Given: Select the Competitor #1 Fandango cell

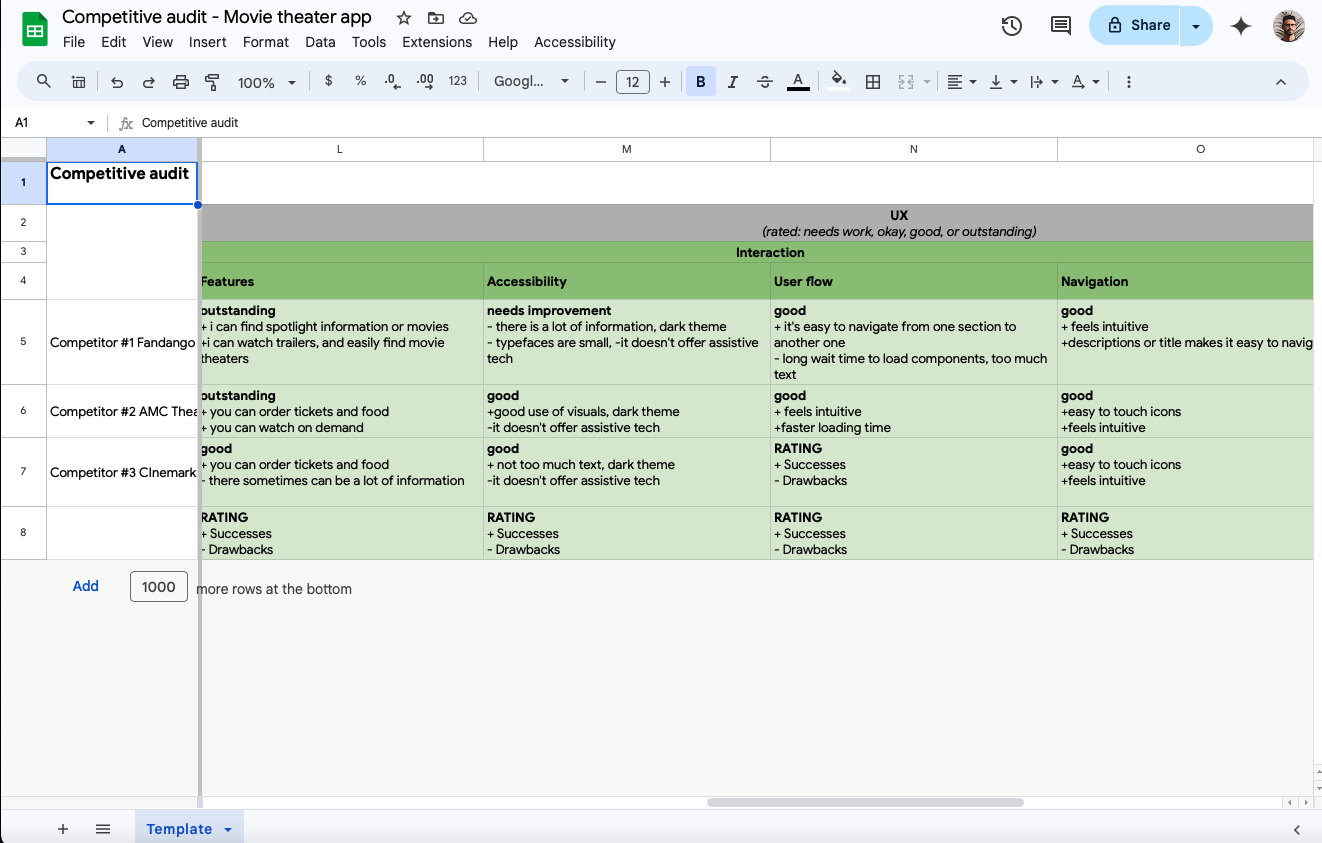Looking at the screenshot, I should point(122,342).
